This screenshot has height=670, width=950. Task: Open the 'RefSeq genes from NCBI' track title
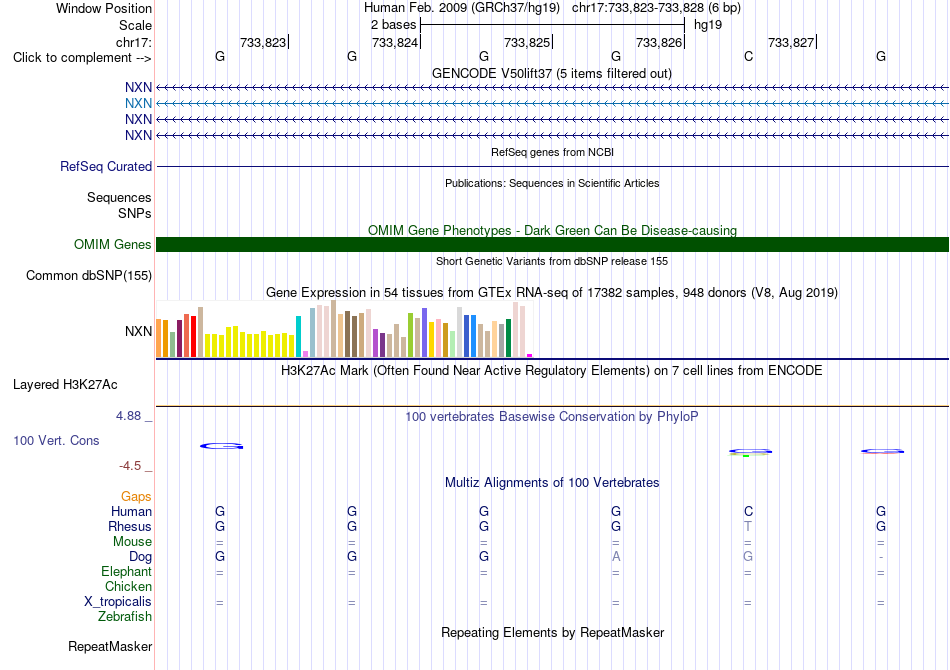552,152
